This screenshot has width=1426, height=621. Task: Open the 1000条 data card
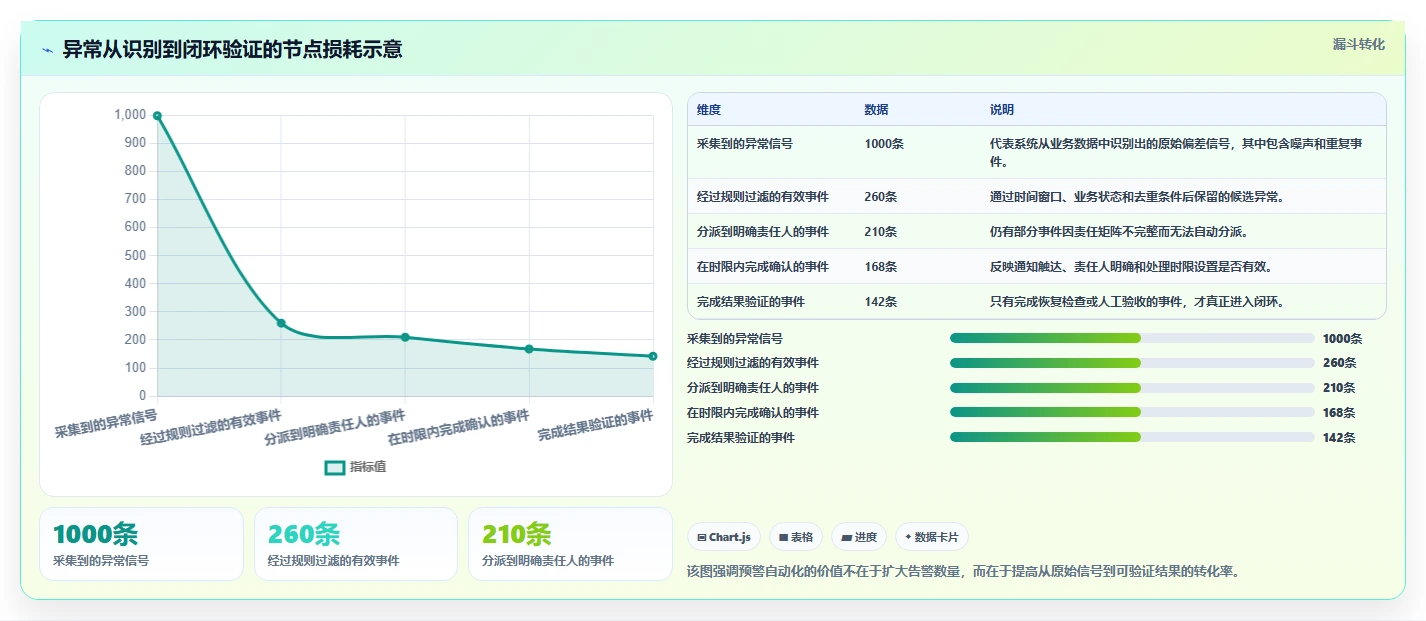(141, 544)
